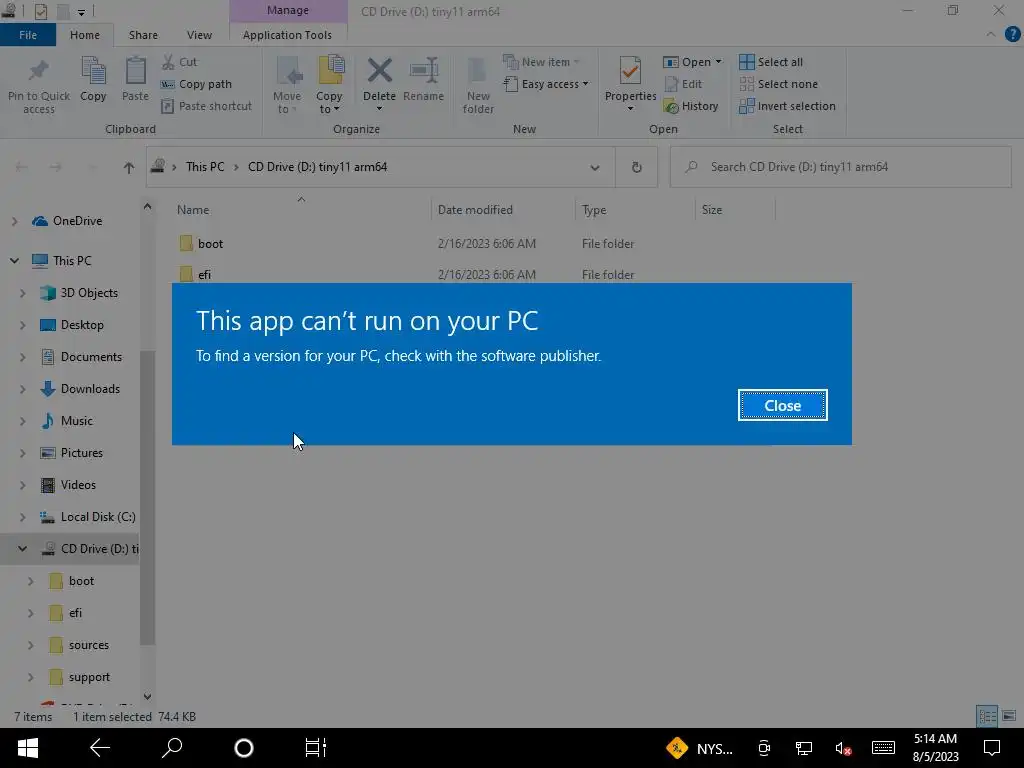Sort by the Type column header
The width and height of the screenshot is (1024, 768).
tap(635, 210)
